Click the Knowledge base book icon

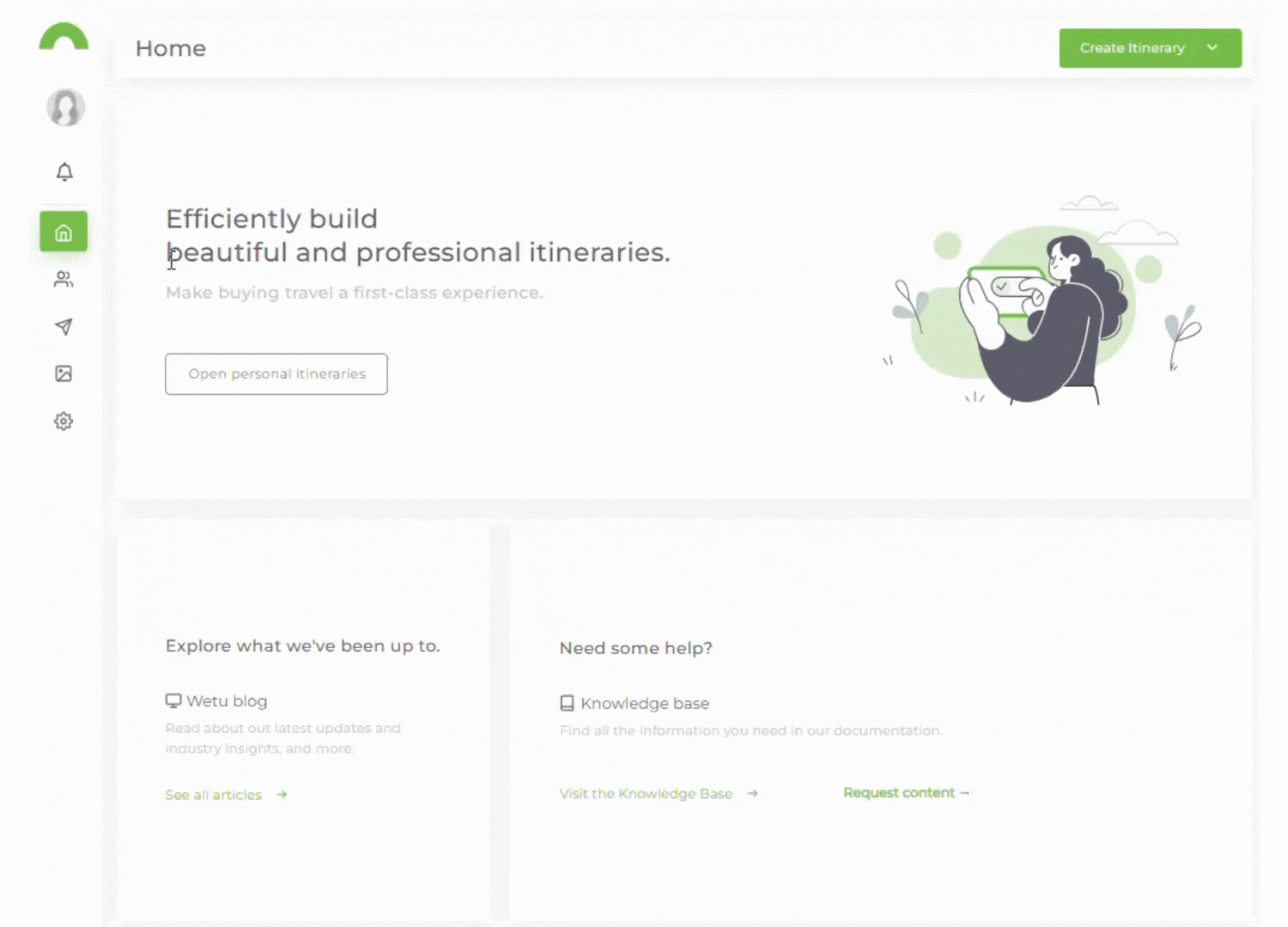tap(567, 703)
